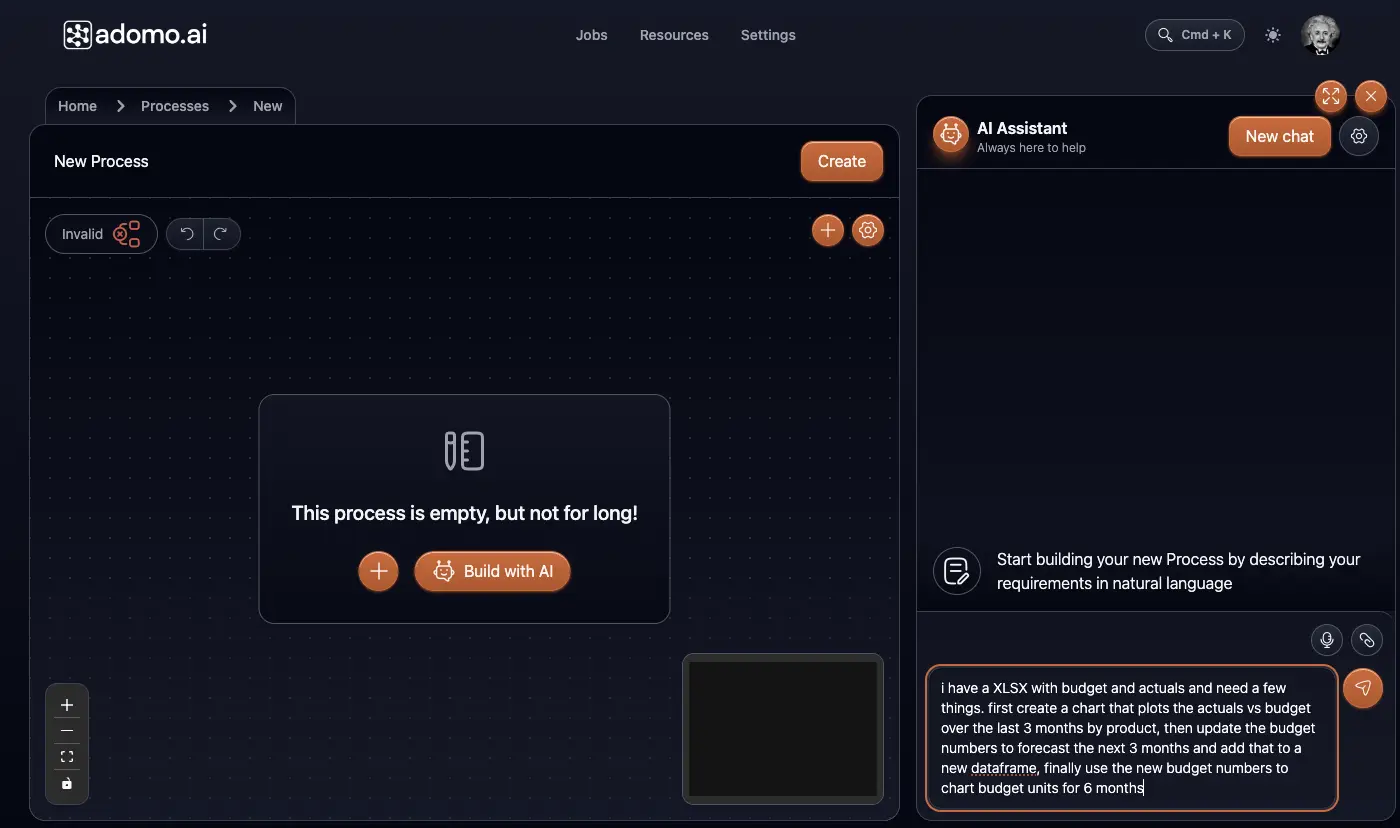Undo the last canvas change

(185, 233)
